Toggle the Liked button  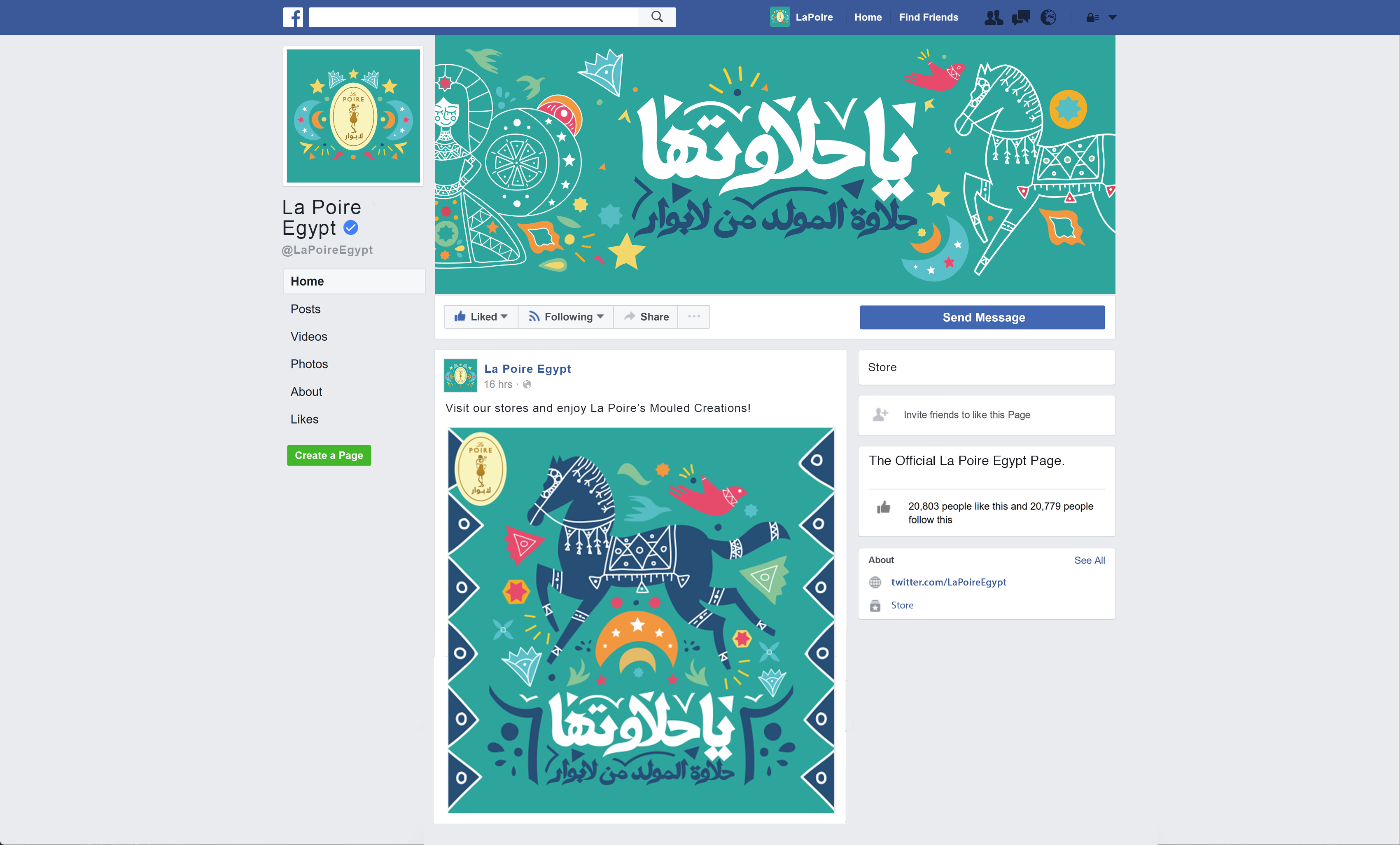(x=481, y=317)
